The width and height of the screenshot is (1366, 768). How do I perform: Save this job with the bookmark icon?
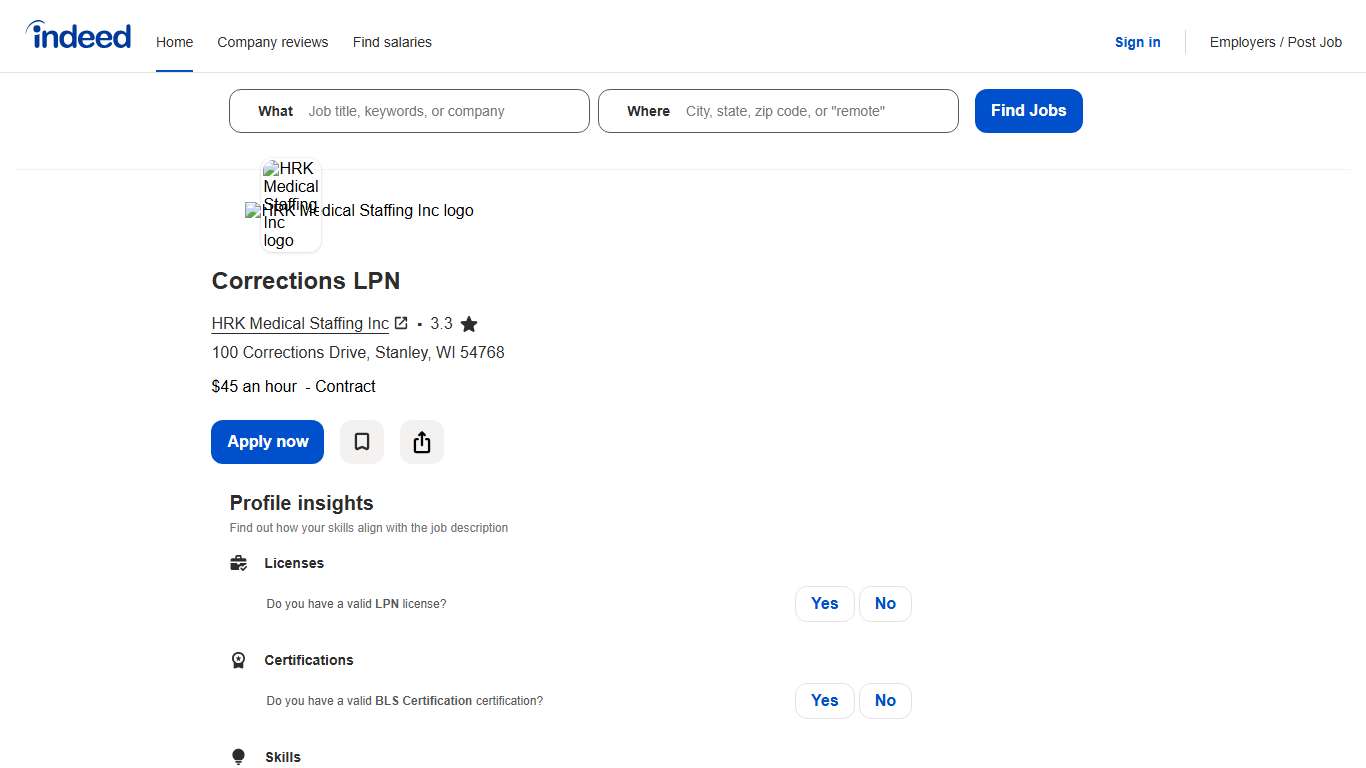tap(361, 441)
